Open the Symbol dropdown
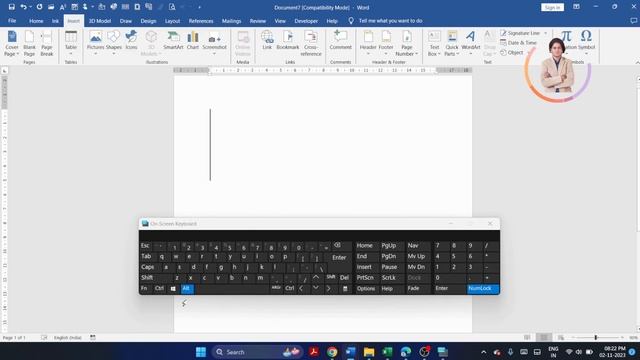This screenshot has width=640, height=360. 586,42
